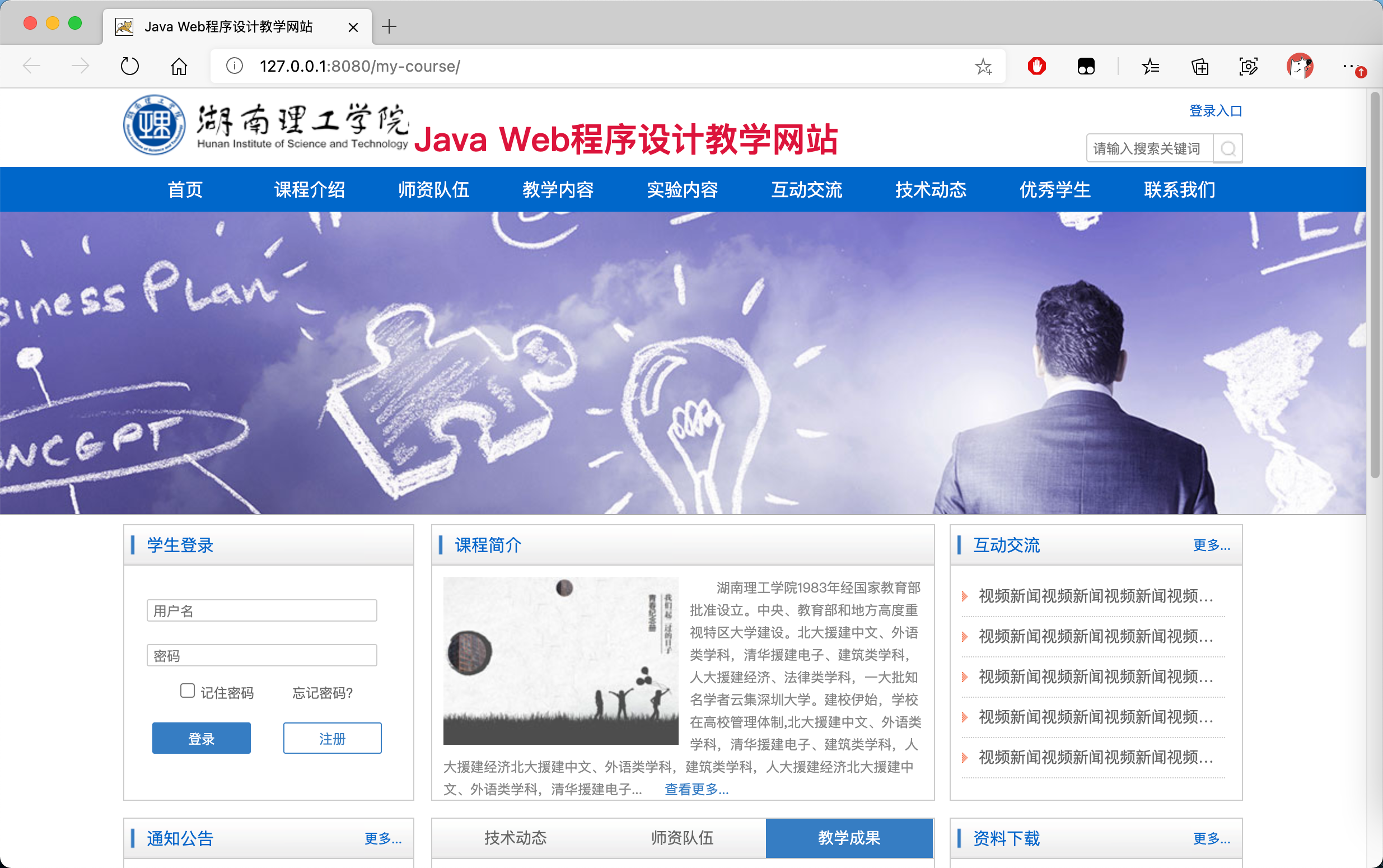Viewport: 1383px width, 868px height.
Task: Click the 用户名 input field
Action: [x=261, y=610]
